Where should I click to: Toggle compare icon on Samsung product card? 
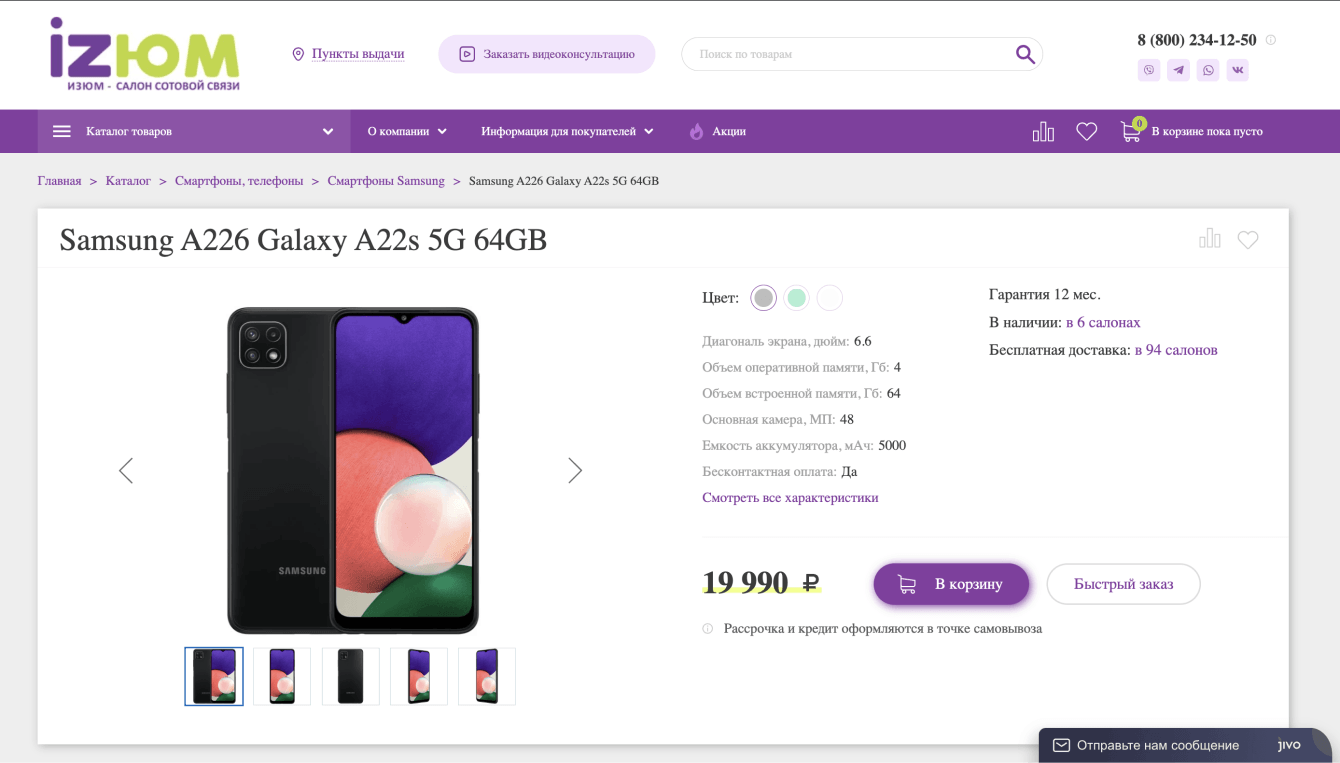1210,239
